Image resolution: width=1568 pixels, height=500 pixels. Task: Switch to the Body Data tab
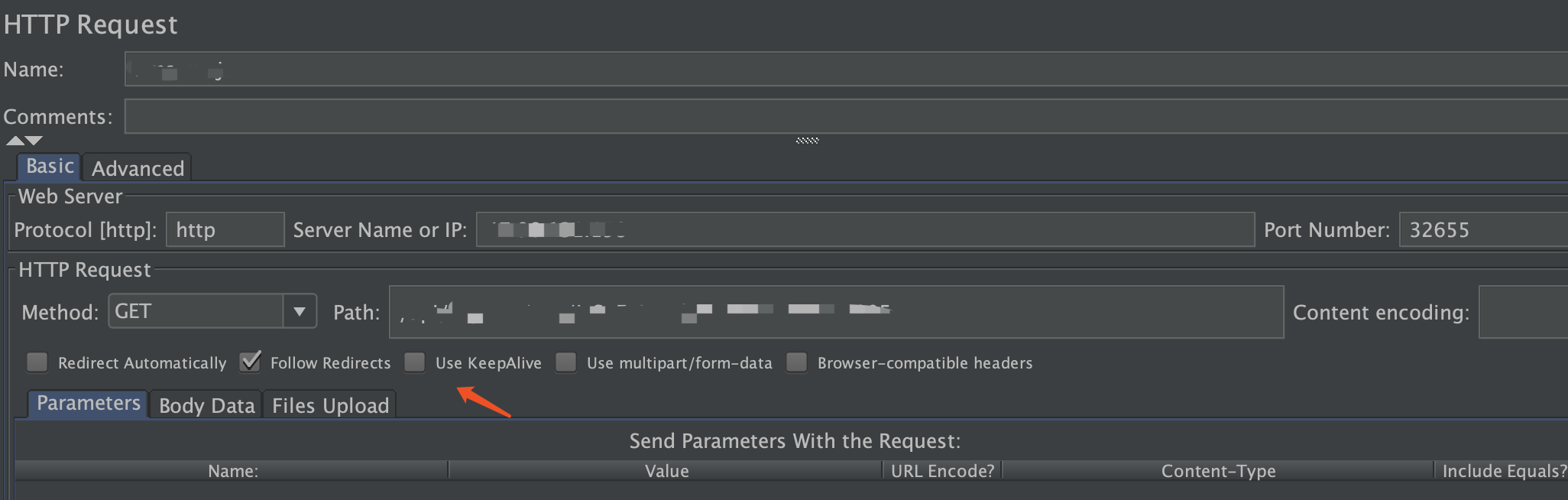click(x=205, y=405)
